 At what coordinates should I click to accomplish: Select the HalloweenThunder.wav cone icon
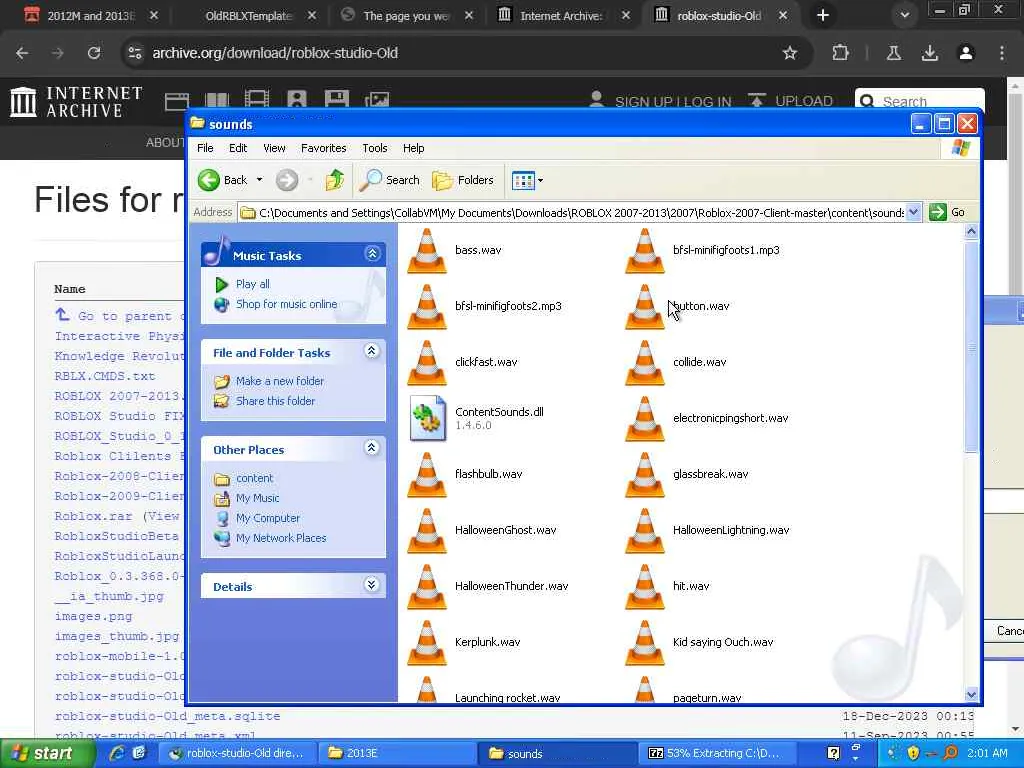pos(426,587)
